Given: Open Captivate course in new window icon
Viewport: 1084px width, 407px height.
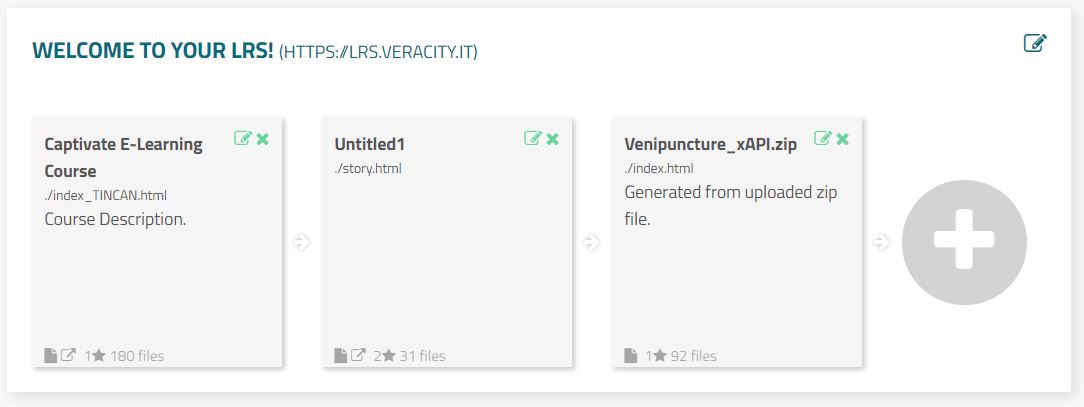Looking at the screenshot, I should coord(69,355).
